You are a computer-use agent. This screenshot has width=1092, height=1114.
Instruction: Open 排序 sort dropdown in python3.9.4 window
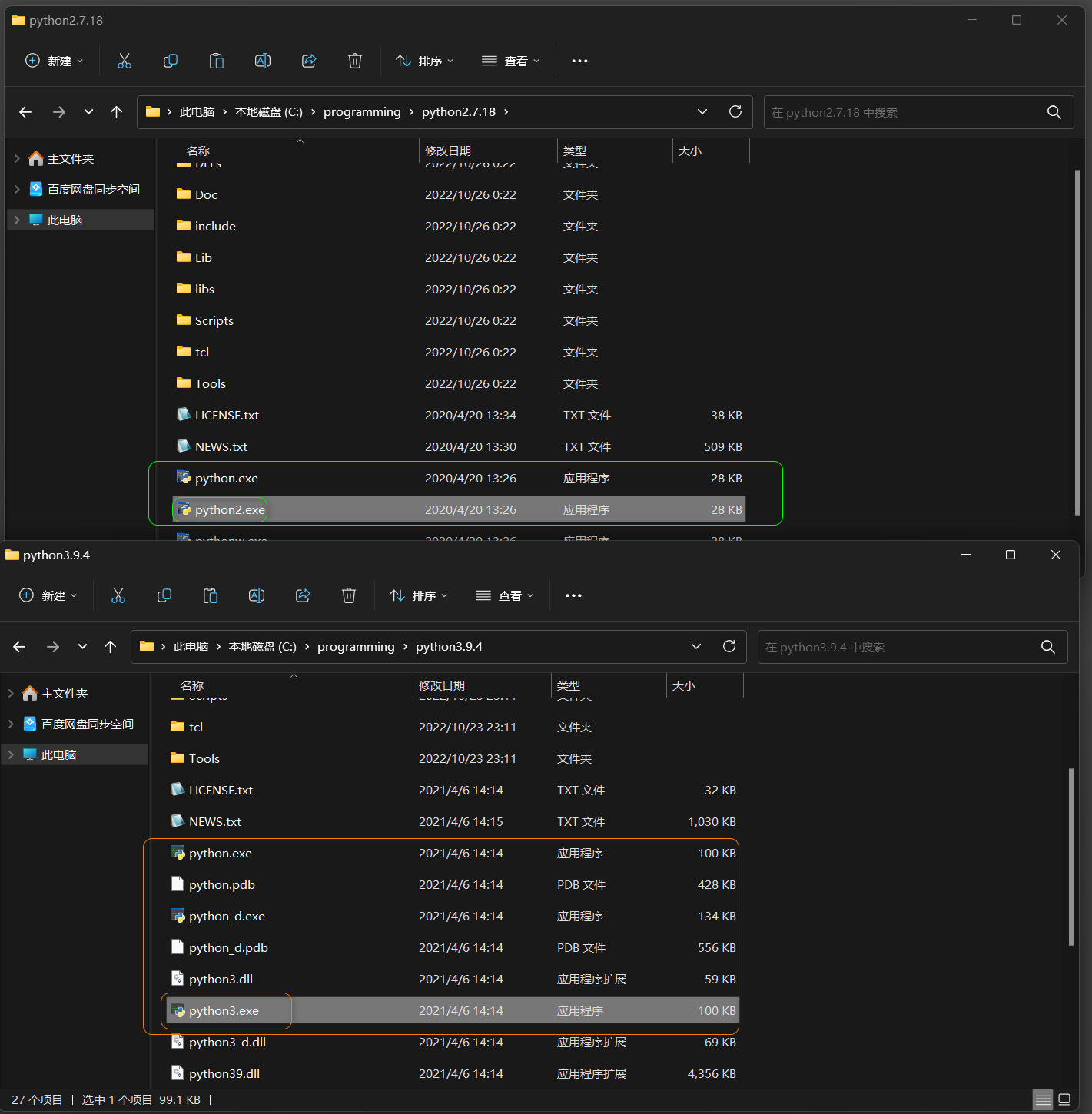tap(418, 595)
